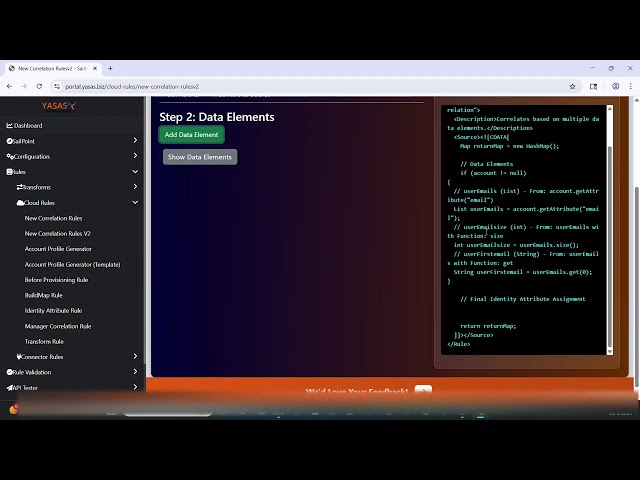Open New Correlation Rules page
The height and width of the screenshot is (480, 640).
click(53, 218)
